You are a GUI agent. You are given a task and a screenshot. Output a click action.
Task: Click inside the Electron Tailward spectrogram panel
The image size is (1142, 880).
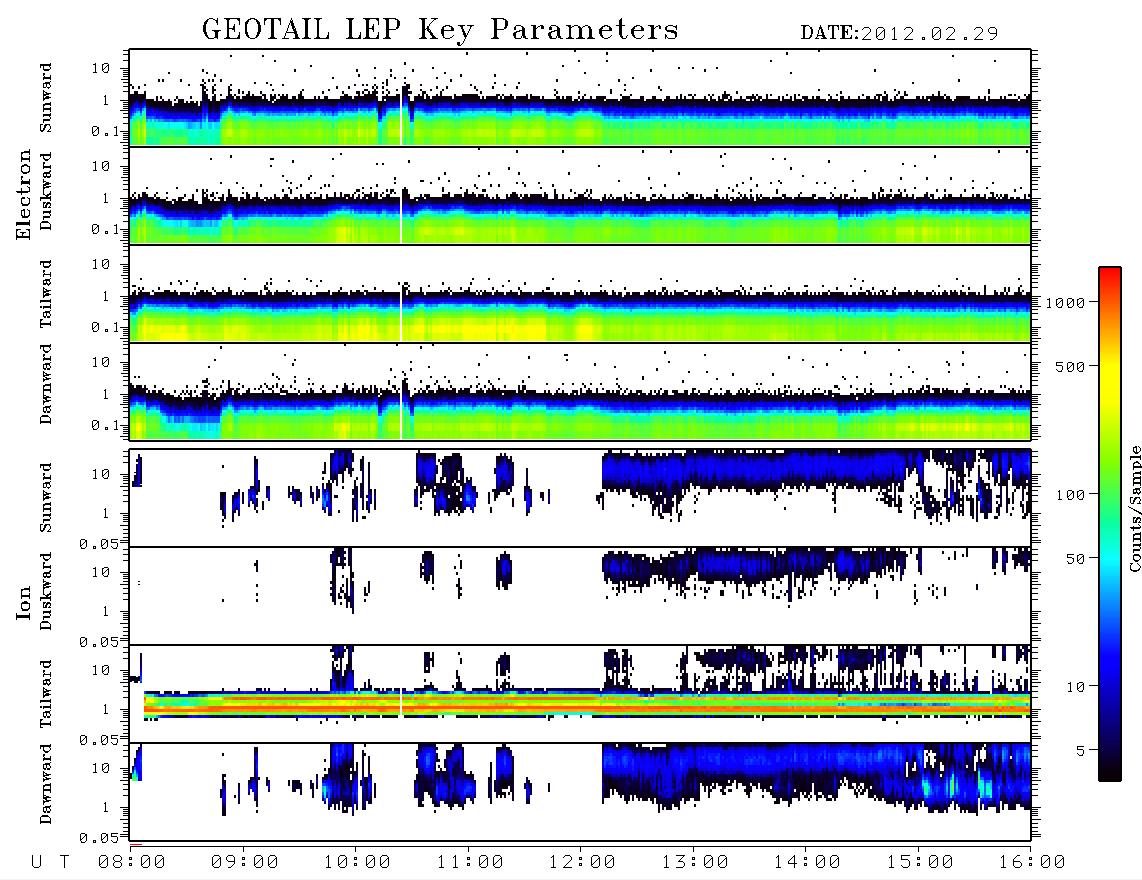coord(580,294)
